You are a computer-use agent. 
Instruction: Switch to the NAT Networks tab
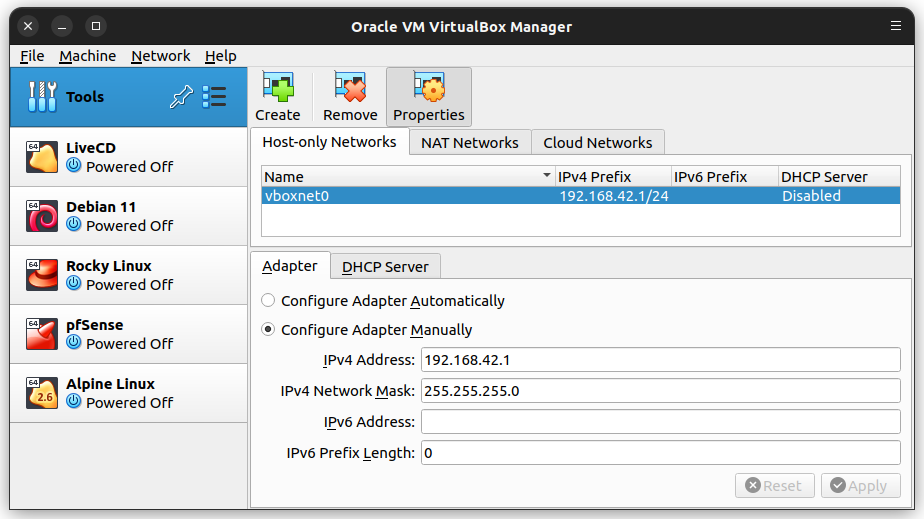[470, 143]
